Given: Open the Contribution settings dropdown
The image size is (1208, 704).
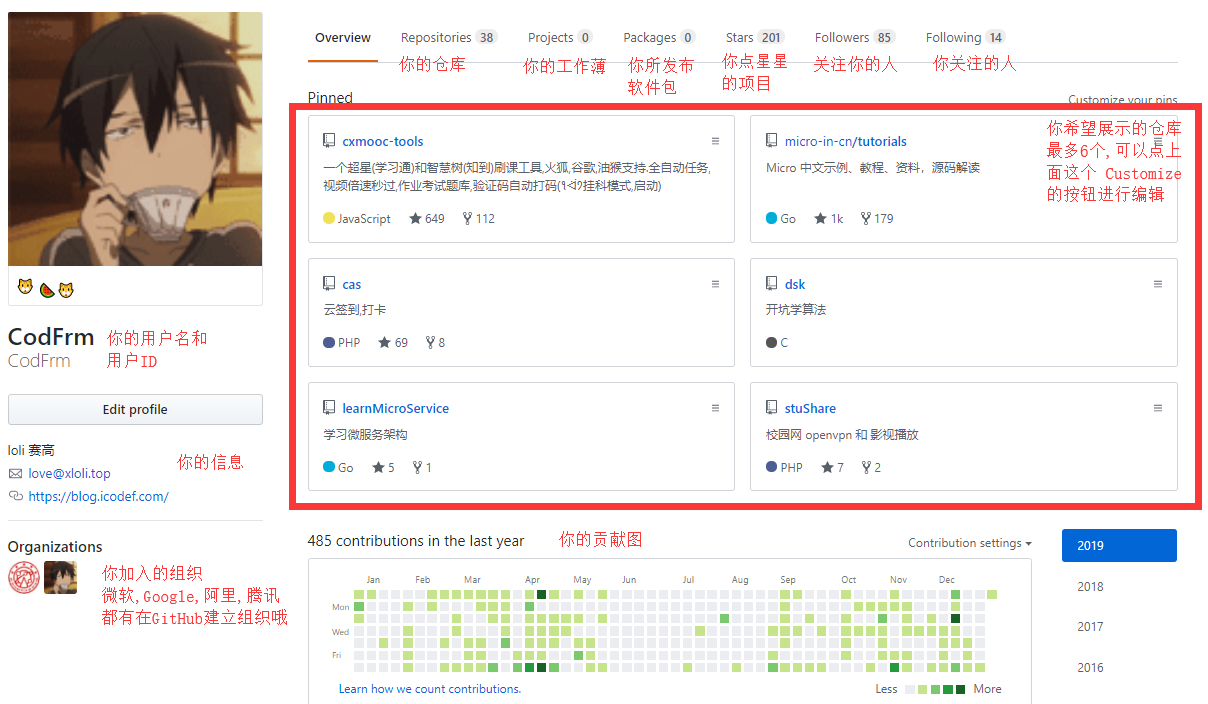Looking at the screenshot, I should pyautogui.click(x=969, y=543).
